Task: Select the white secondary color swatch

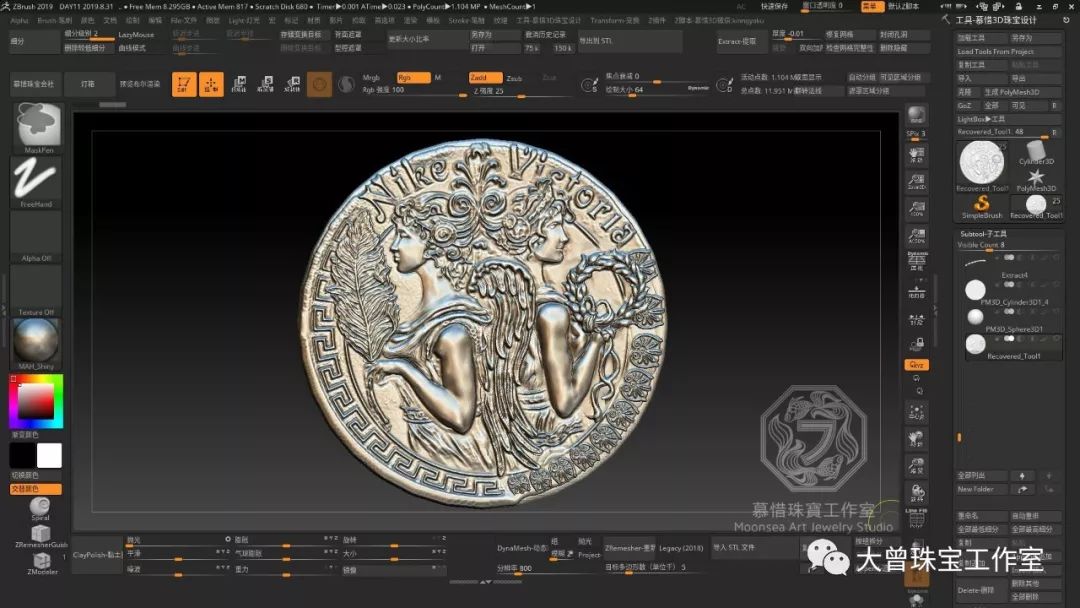Action: point(49,455)
